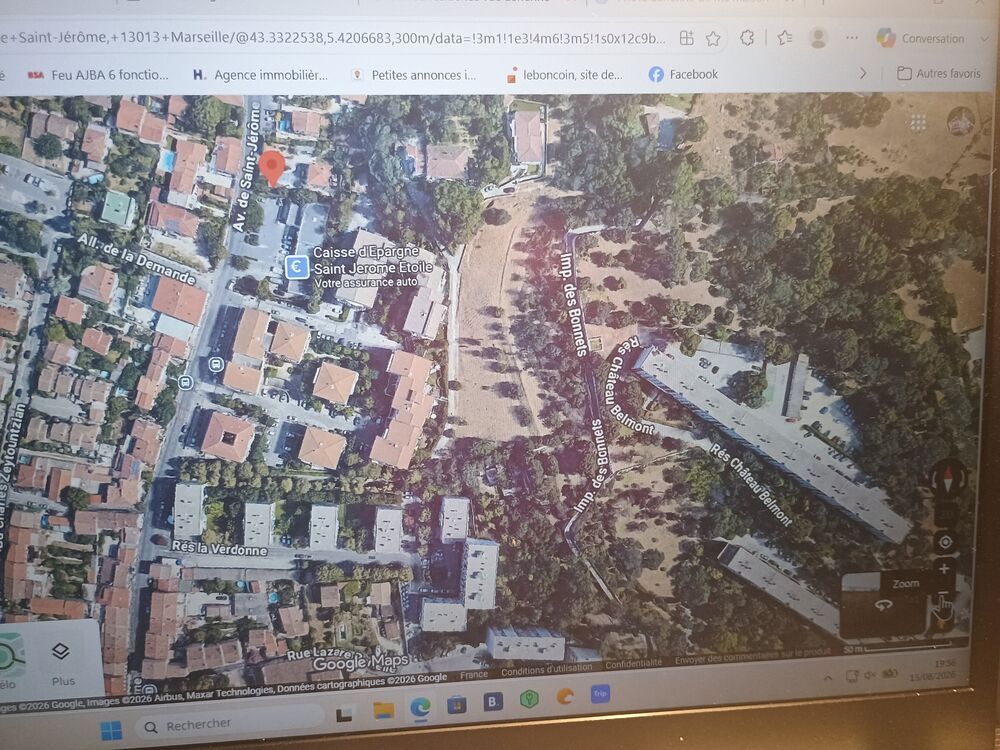This screenshot has width=1000, height=750.
Task: Expand the Conversation dropdown chevron
Action: pos(985,40)
